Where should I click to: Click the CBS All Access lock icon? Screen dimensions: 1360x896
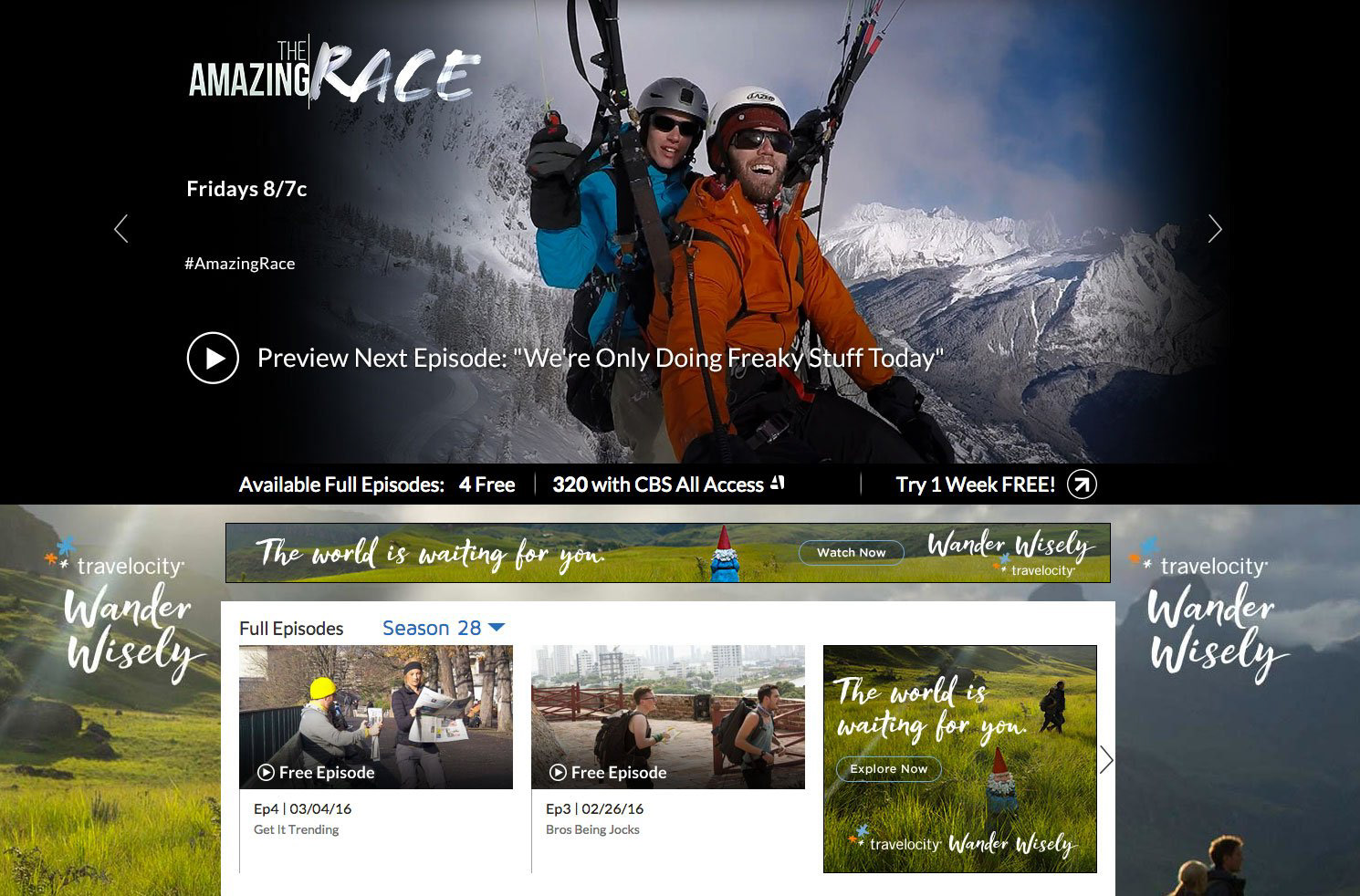pos(778,483)
